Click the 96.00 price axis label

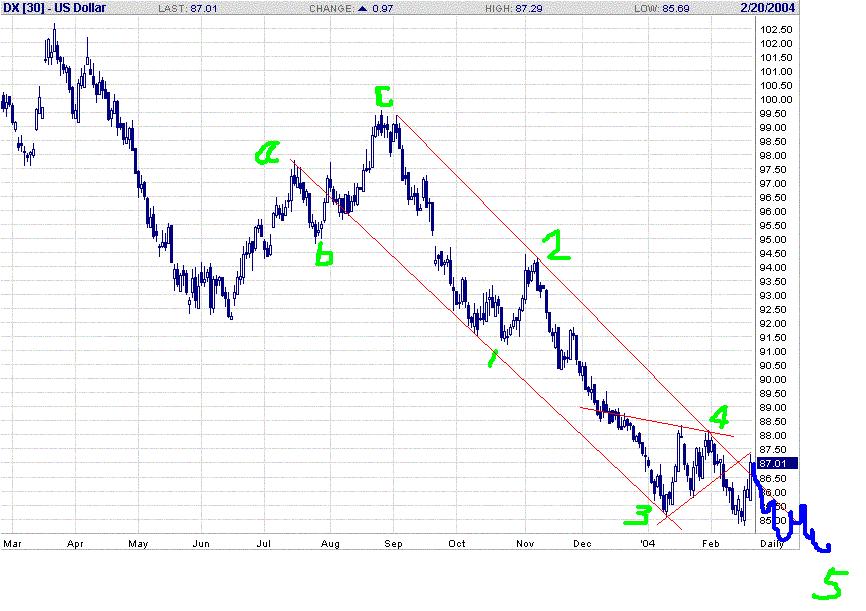pyautogui.click(x=773, y=211)
